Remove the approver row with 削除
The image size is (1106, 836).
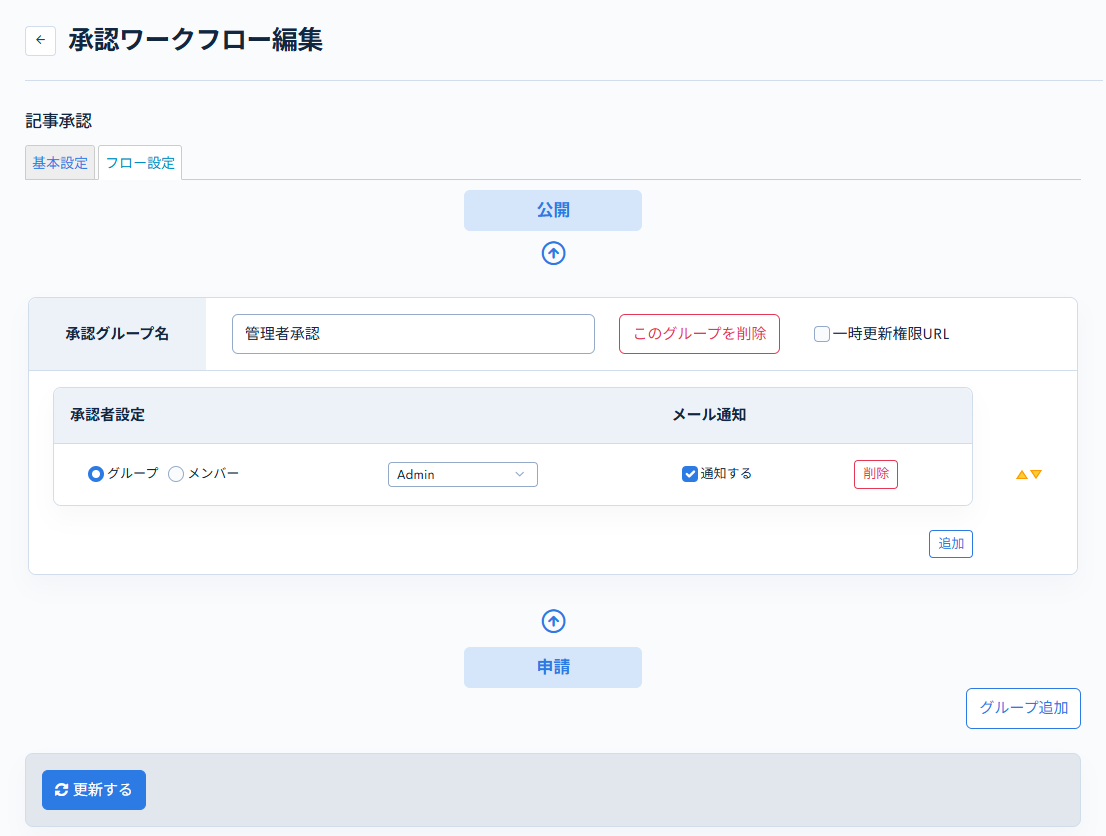(x=875, y=473)
